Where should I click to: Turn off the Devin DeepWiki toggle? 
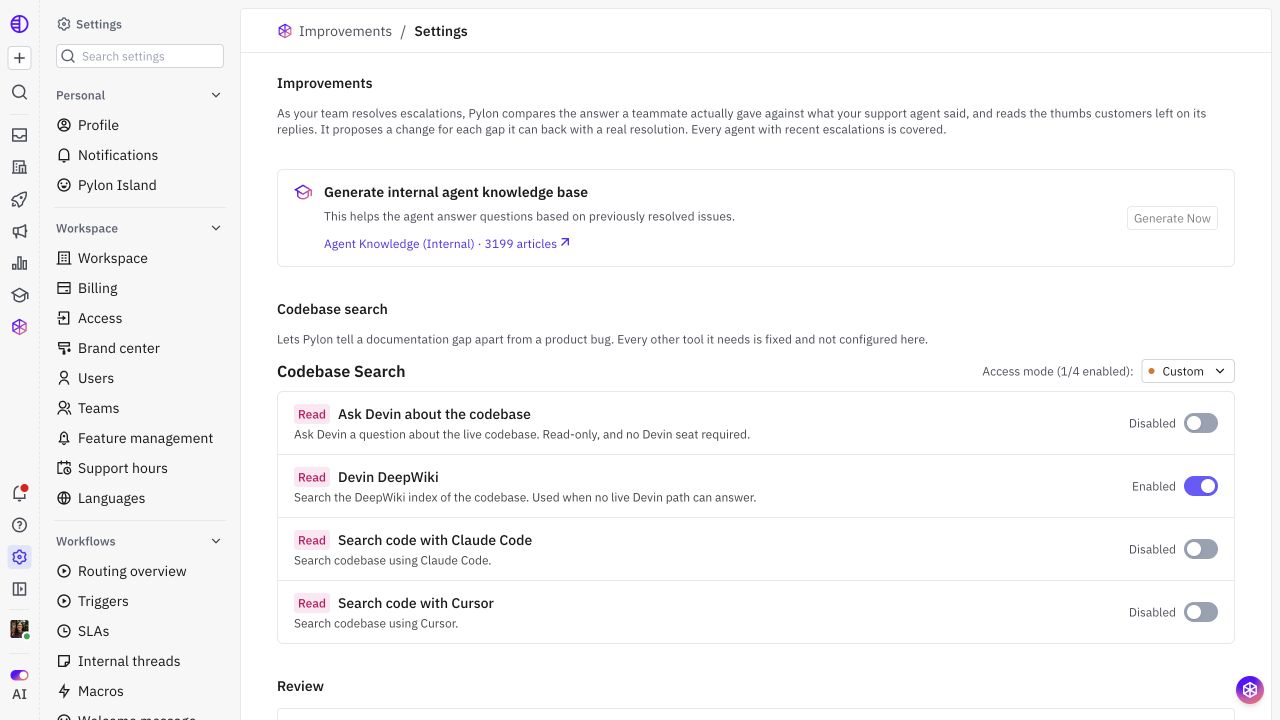point(1201,486)
